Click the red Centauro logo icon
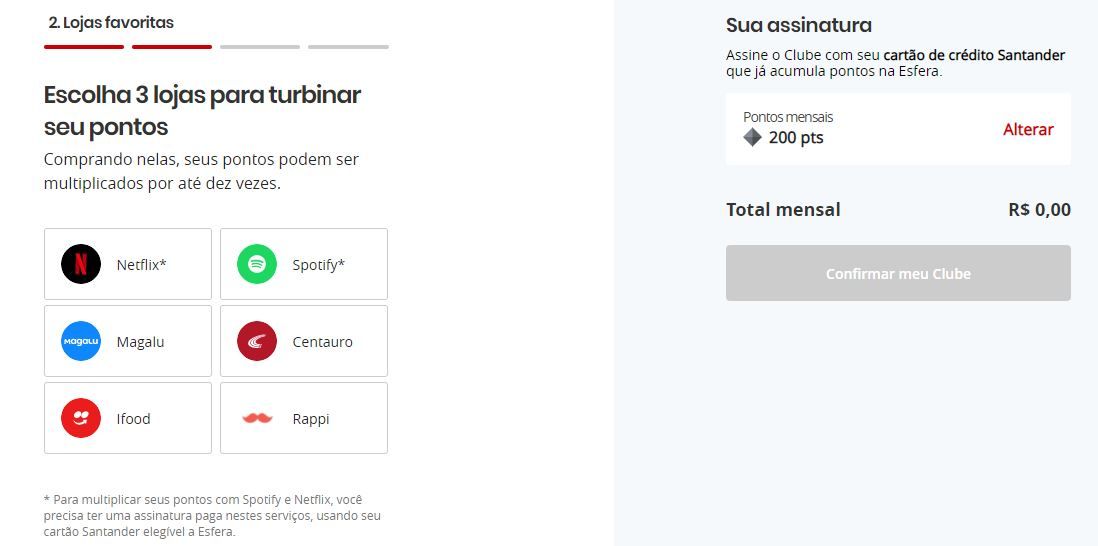The width and height of the screenshot is (1098, 546). click(x=257, y=341)
